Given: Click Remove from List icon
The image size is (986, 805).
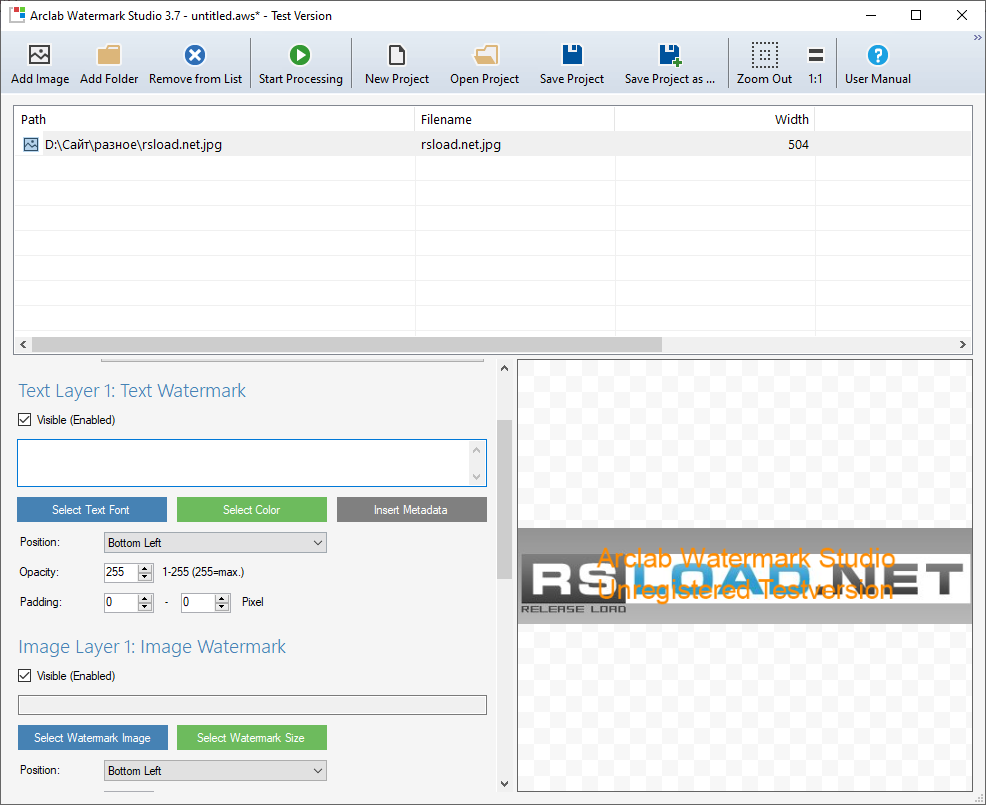Looking at the screenshot, I should pos(195,55).
